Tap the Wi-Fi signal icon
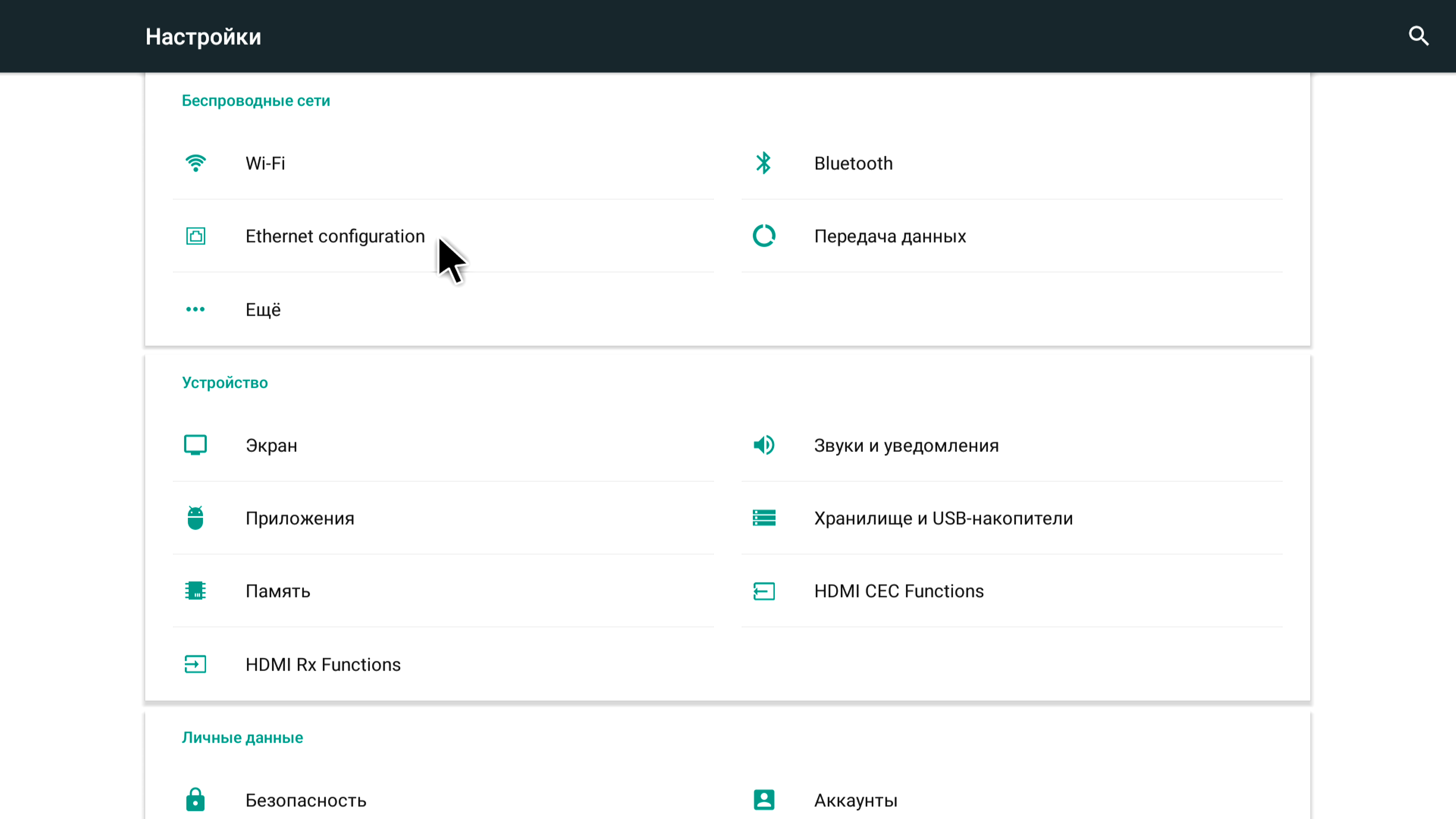Image resolution: width=1456 pixels, height=819 pixels. pos(196,163)
